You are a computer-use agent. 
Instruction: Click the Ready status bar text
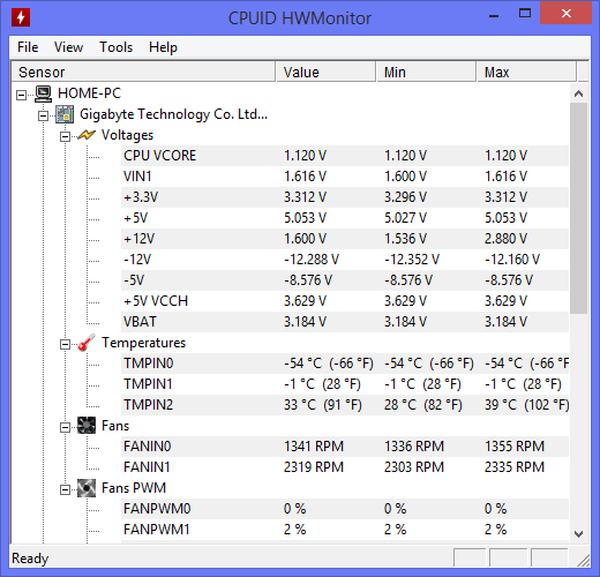tap(30, 558)
